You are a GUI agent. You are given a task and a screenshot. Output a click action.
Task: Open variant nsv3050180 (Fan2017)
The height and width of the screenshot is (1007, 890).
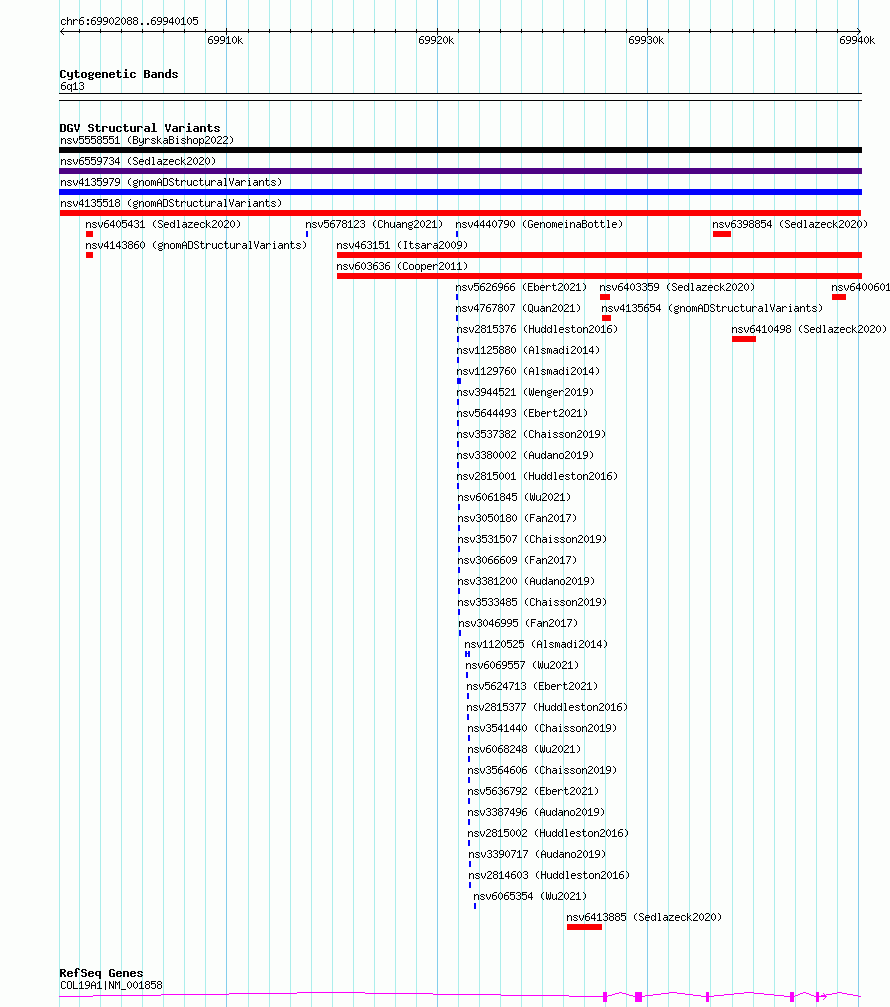(517, 518)
